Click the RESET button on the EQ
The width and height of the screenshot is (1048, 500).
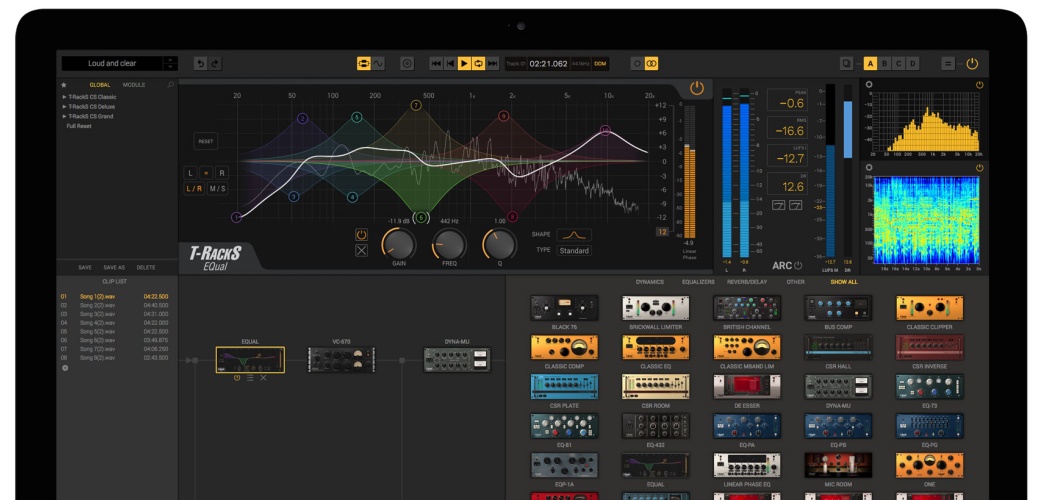tap(205, 142)
